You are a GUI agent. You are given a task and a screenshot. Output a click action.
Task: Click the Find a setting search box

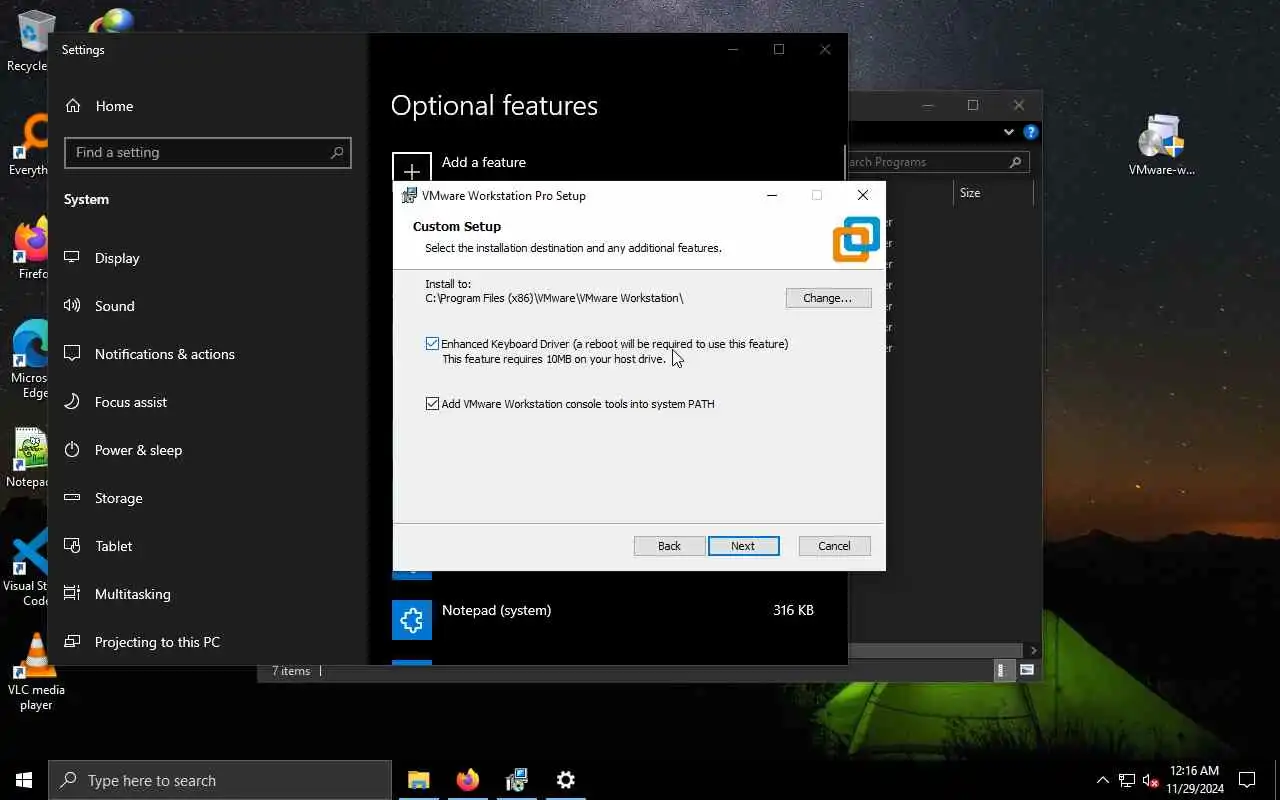click(x=207, y=152)
